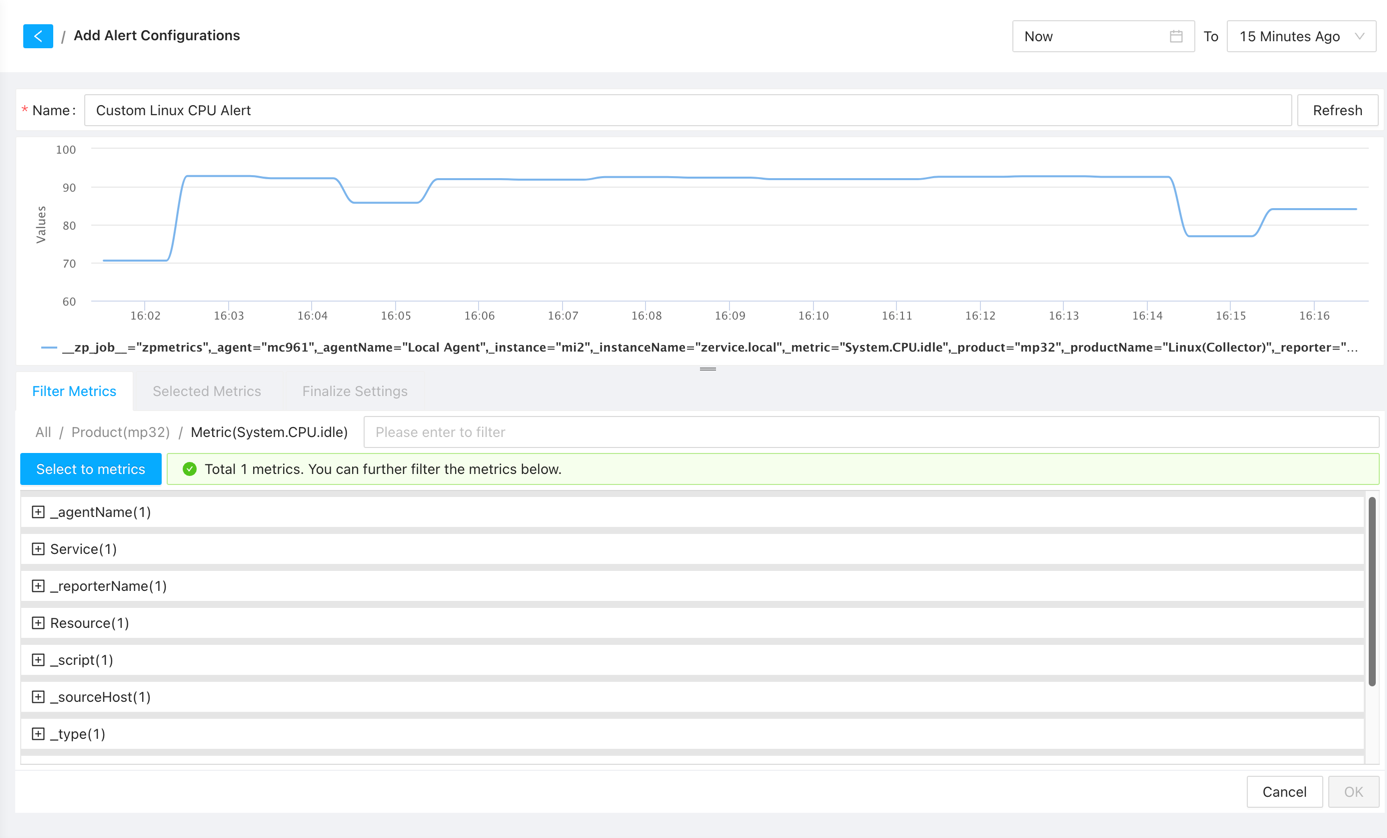Click the blue back arrow button
The height and width of the screenshot is (838, 1387).
(38, 36)
